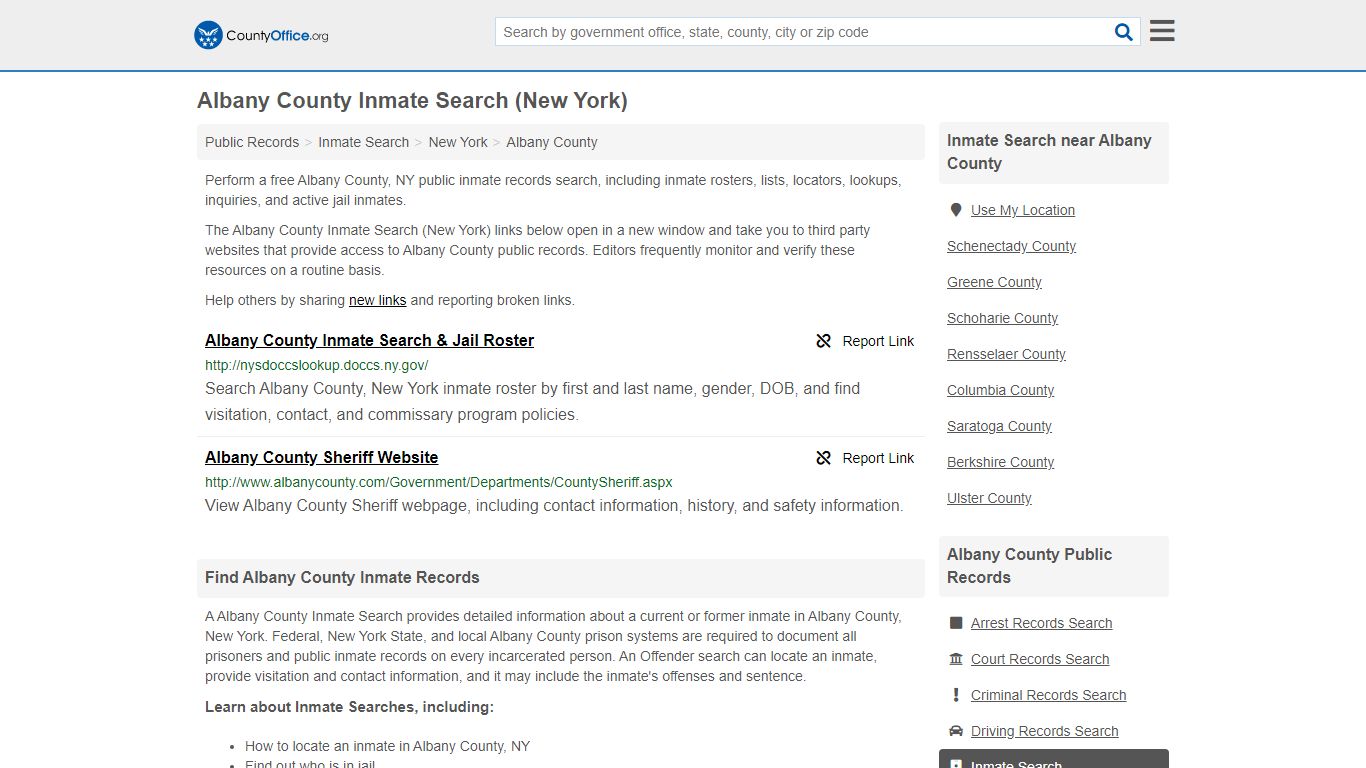The width and height of the screenshot is (1366, 768).
Task: Click the 'Albany County Inmate Search (New York)' heading
Action: [412, 101]
